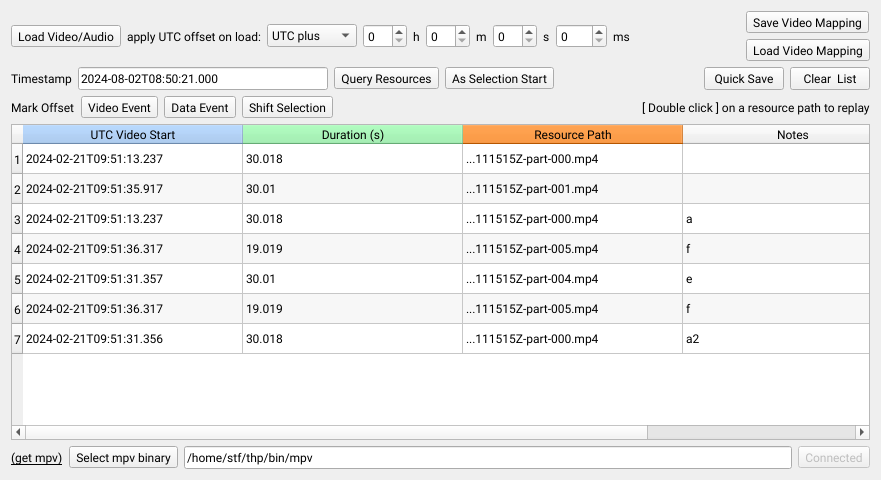Select start time 2024-02-21T09:51:31.357 cell
Image resolution: width=881 pixels, height=480 pixels.
133,279
